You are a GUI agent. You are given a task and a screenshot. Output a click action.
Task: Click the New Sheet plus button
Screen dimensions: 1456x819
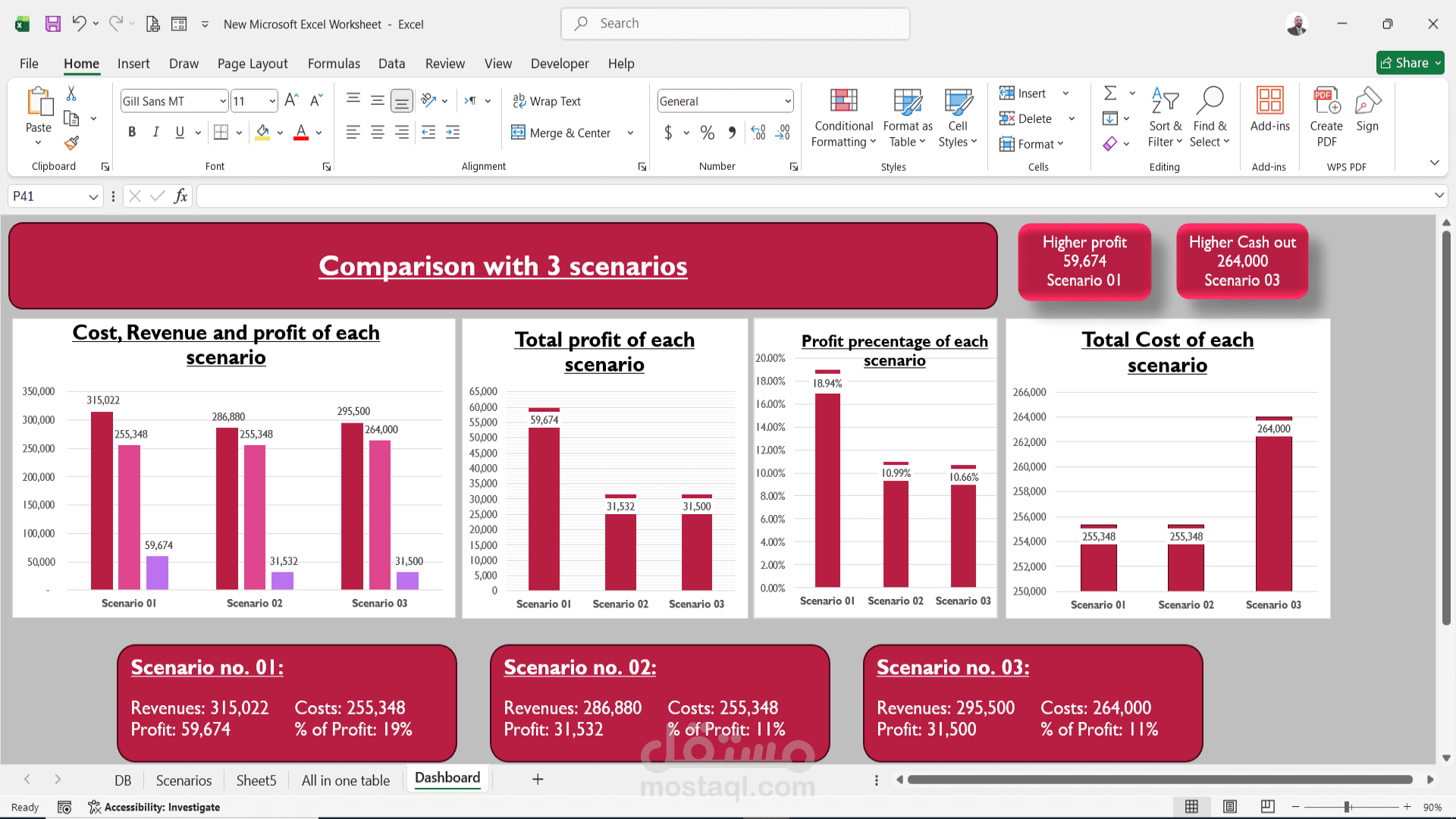point(538,779)
